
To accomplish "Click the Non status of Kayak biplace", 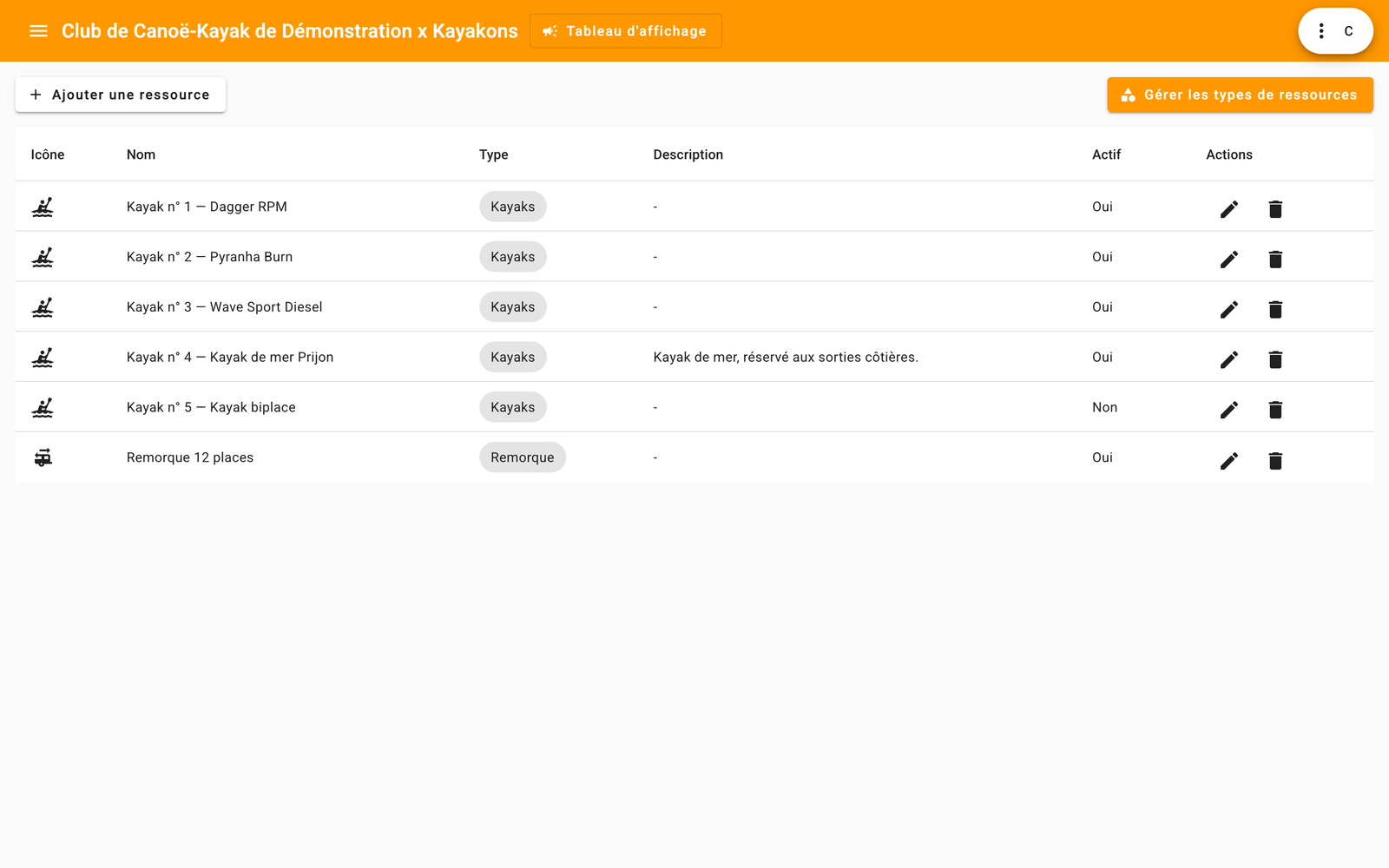I will [x=1104, y=408].
